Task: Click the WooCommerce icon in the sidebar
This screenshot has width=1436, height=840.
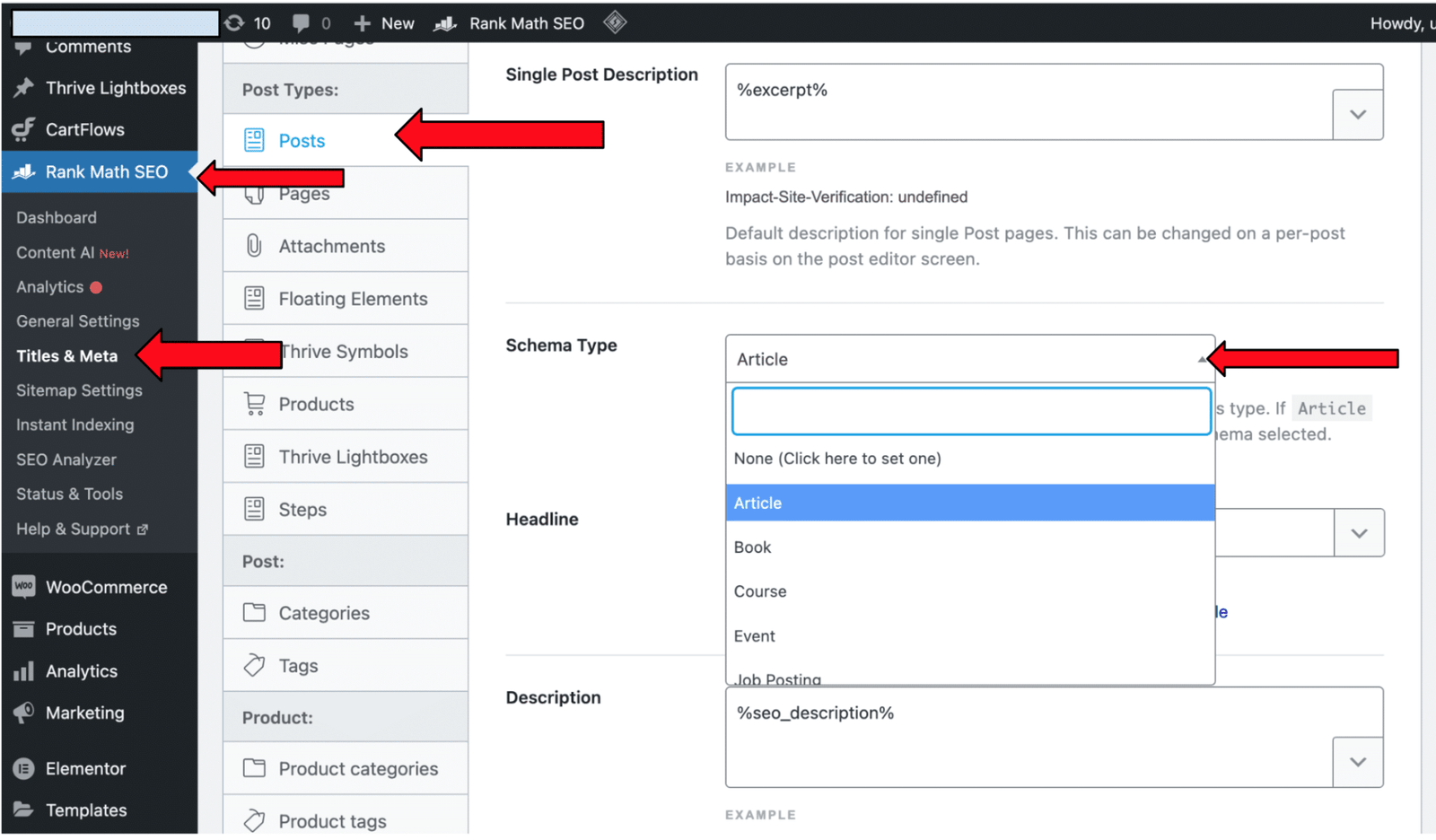Action: tap(24, 587)
